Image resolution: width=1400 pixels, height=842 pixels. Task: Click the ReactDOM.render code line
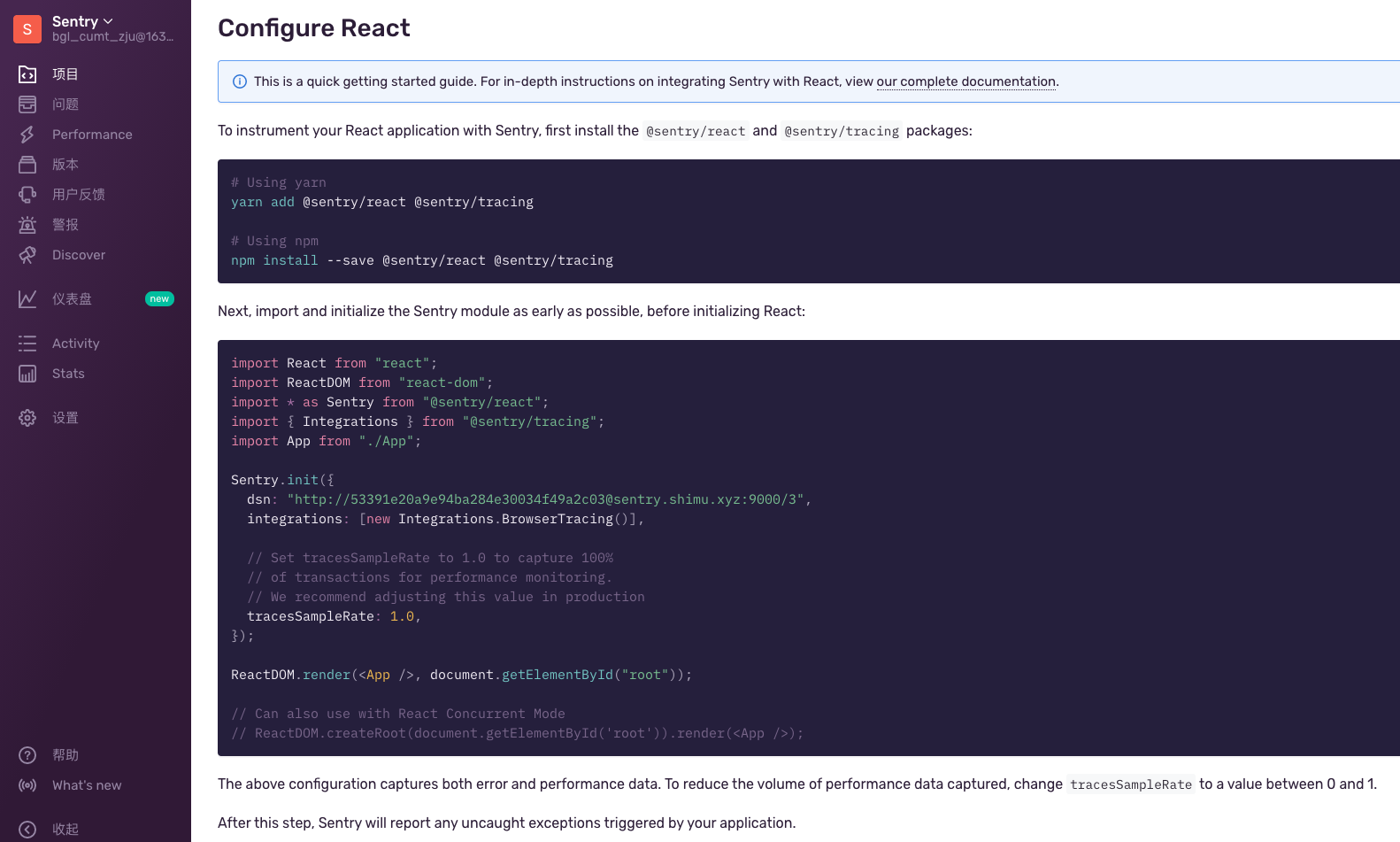[461, 675]
